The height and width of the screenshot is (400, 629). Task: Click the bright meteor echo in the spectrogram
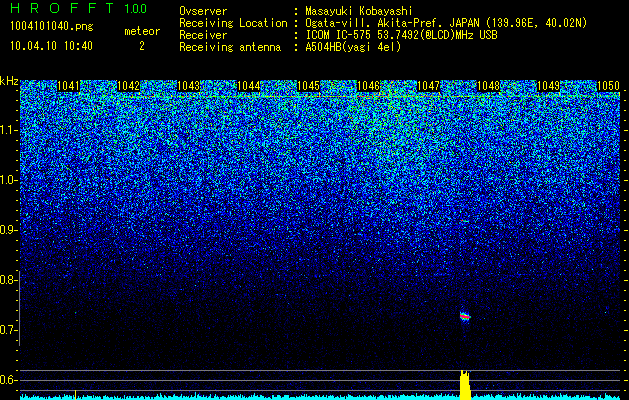465,317
